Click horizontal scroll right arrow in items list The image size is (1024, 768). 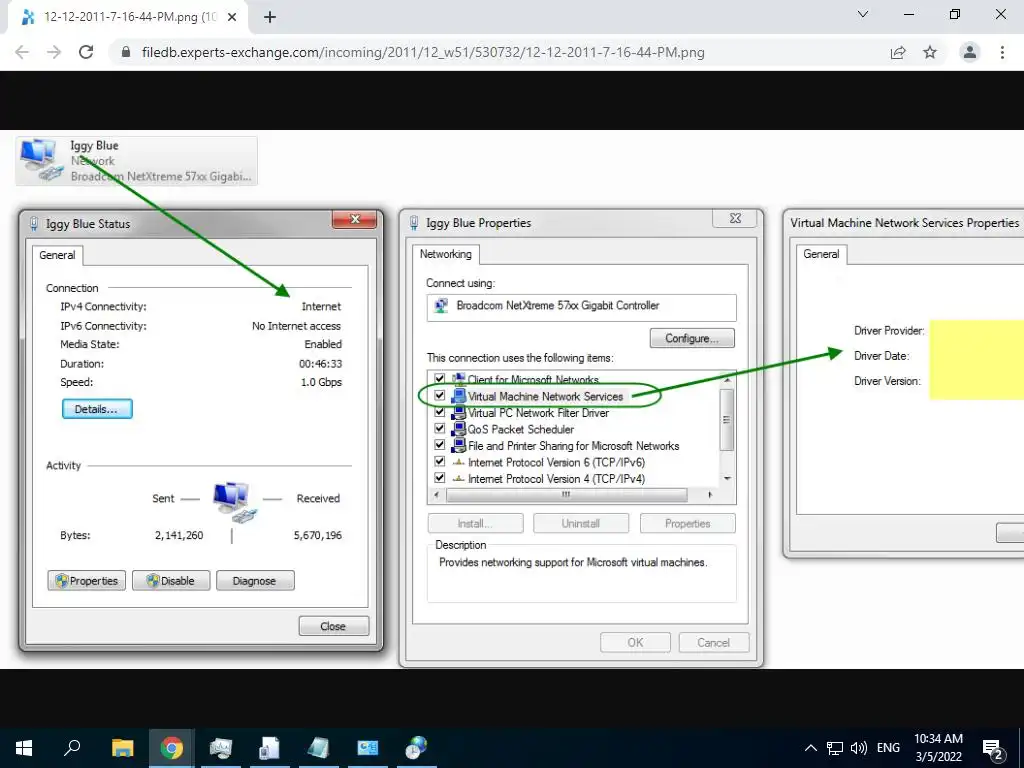(x=711, y=495)
